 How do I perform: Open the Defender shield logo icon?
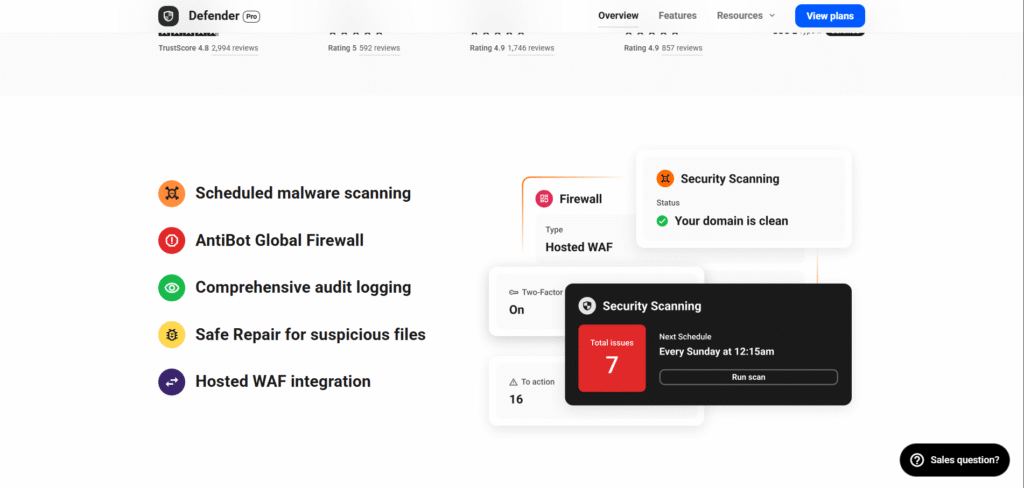click(x=168, y=16)
